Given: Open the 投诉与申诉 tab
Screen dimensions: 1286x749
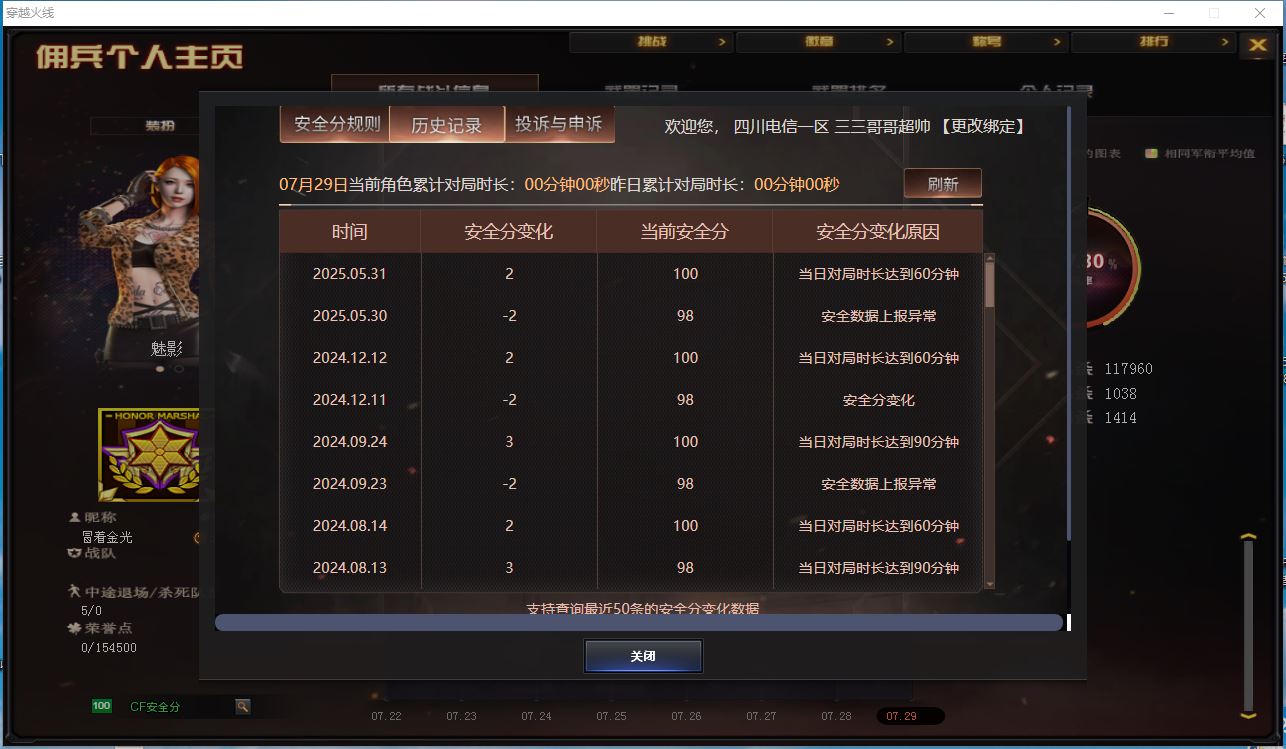Looking at the screenshot, I should coord(559,124).
